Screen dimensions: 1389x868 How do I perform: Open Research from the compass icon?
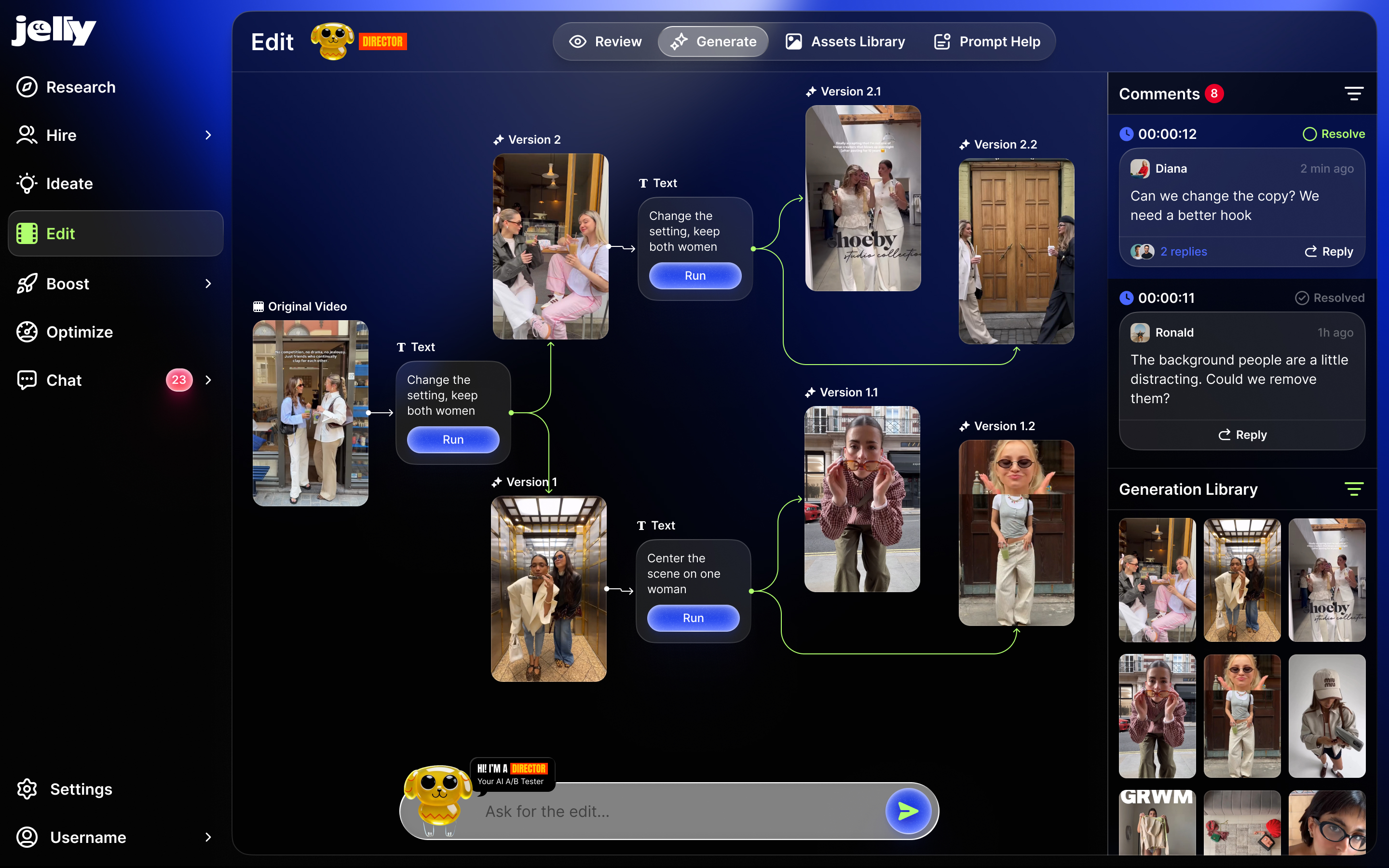coord(27,87)
